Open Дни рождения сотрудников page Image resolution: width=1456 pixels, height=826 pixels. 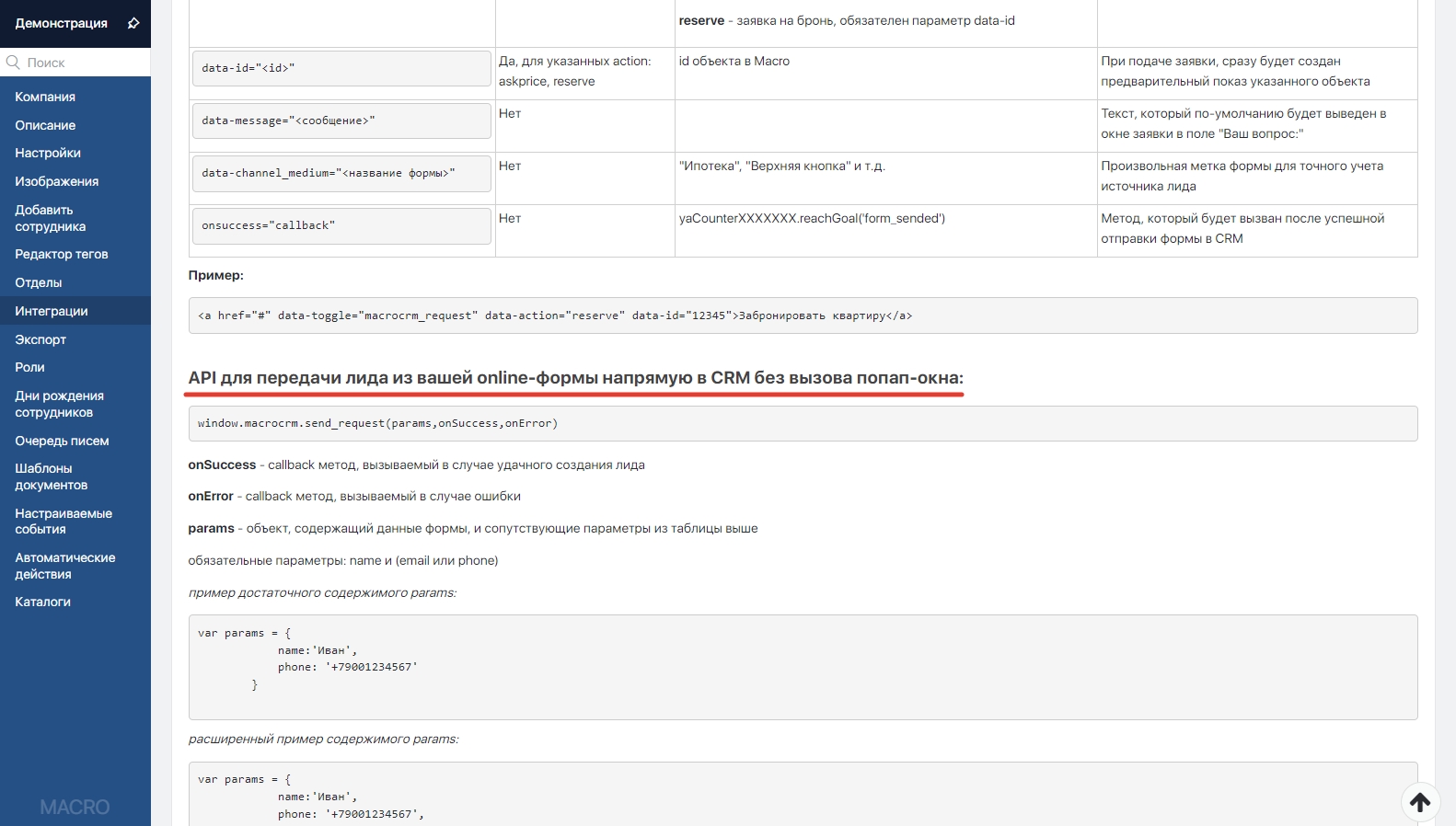59,404
